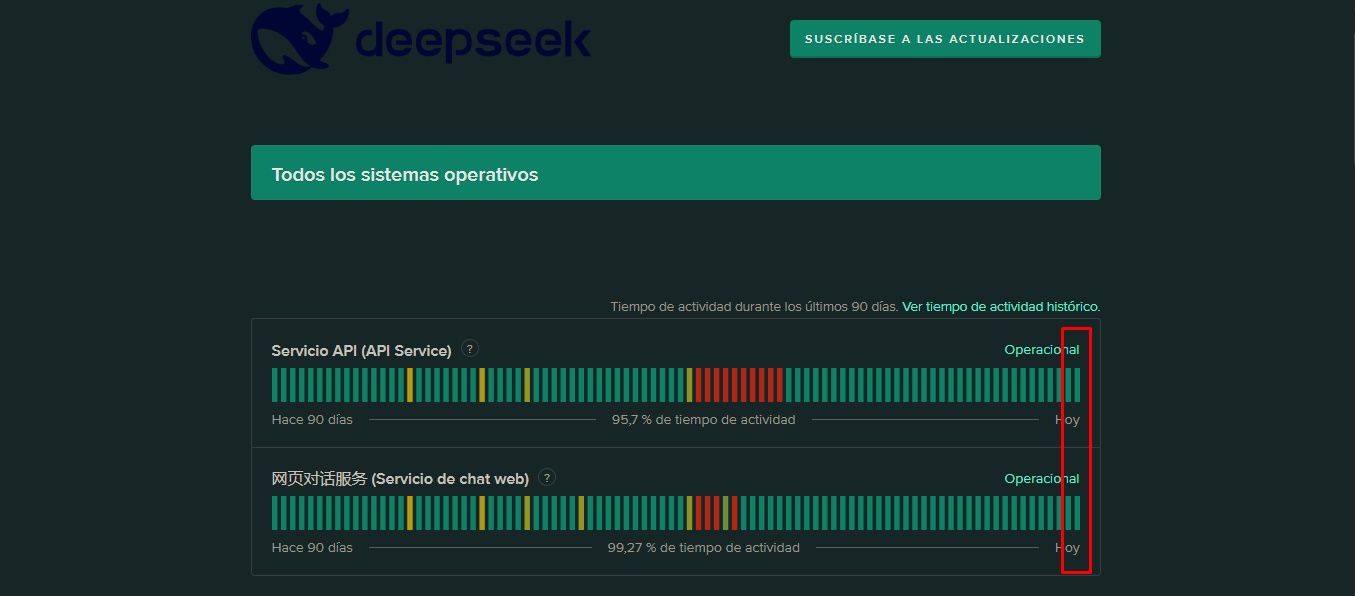Select first yellow bar in API Service uptime
The image size is (1355, 596).
tap(410, 385)
